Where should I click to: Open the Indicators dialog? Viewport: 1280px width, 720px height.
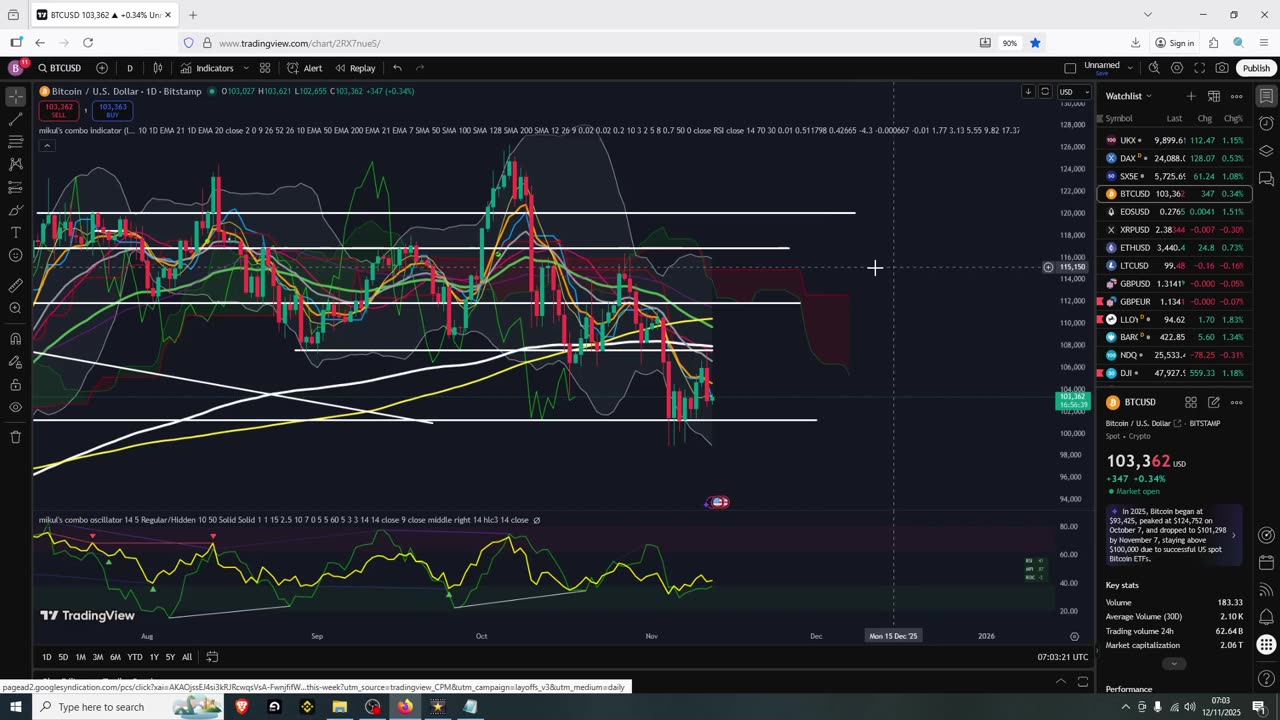coord(207,68)
